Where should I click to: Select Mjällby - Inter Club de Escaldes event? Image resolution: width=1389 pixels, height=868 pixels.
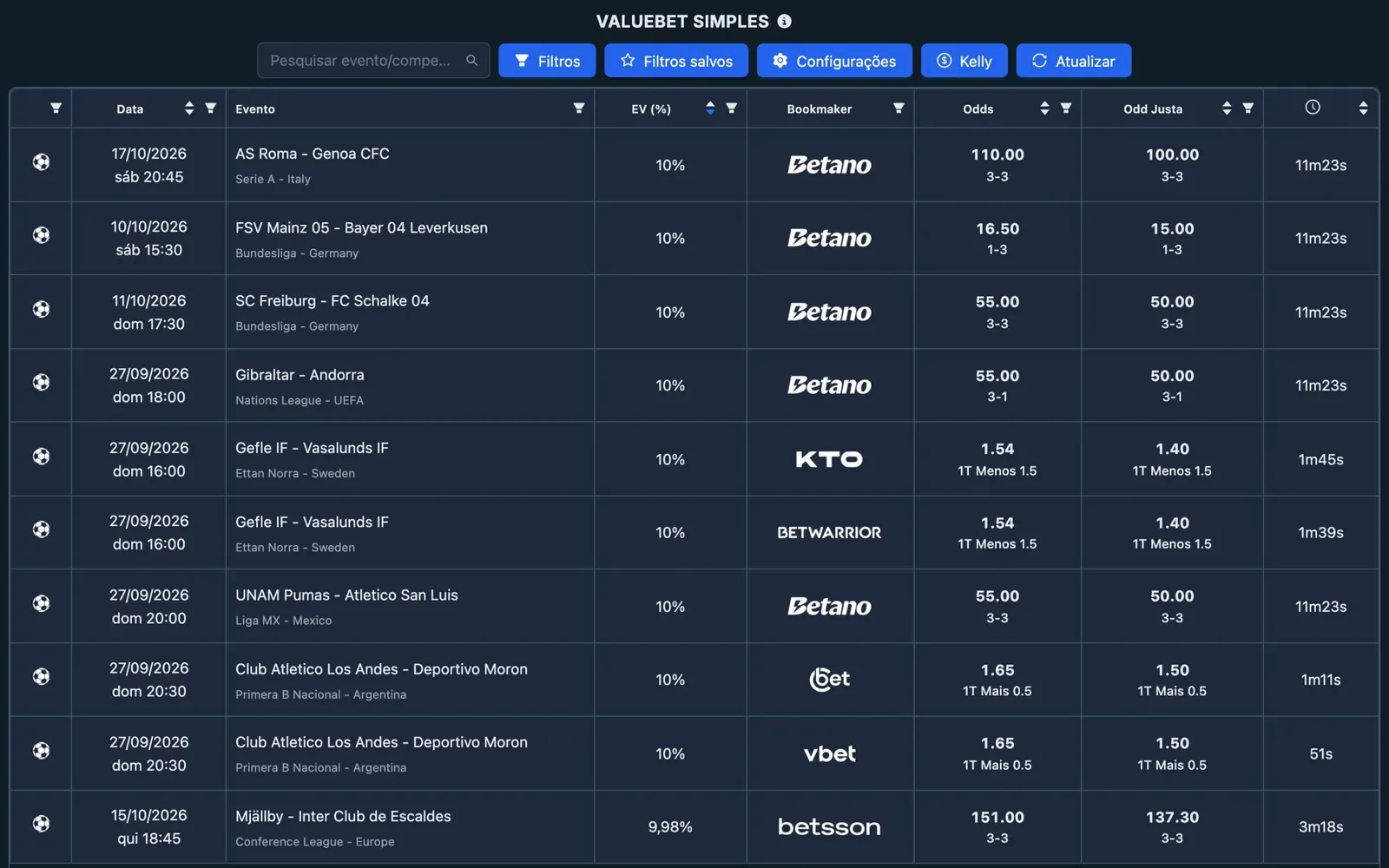pyautogui.click(x=343, y=816)
